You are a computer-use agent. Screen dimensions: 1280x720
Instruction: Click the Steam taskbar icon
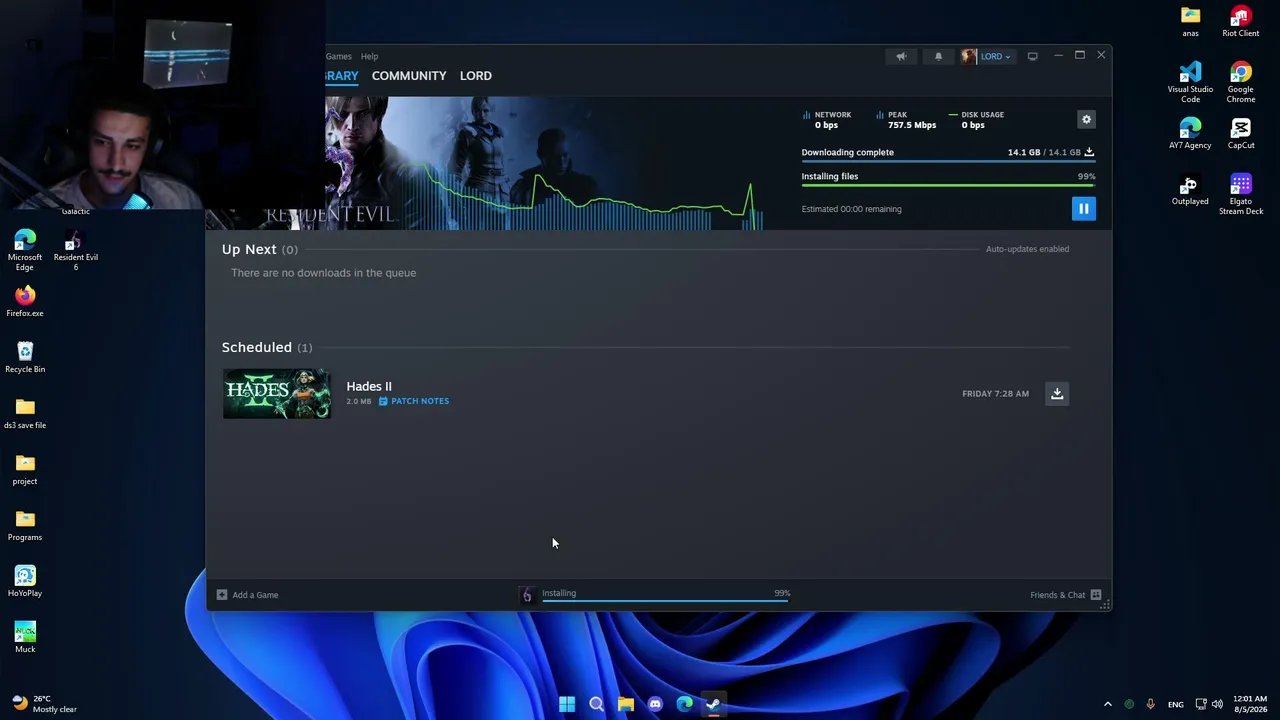(x=713, y=704)
